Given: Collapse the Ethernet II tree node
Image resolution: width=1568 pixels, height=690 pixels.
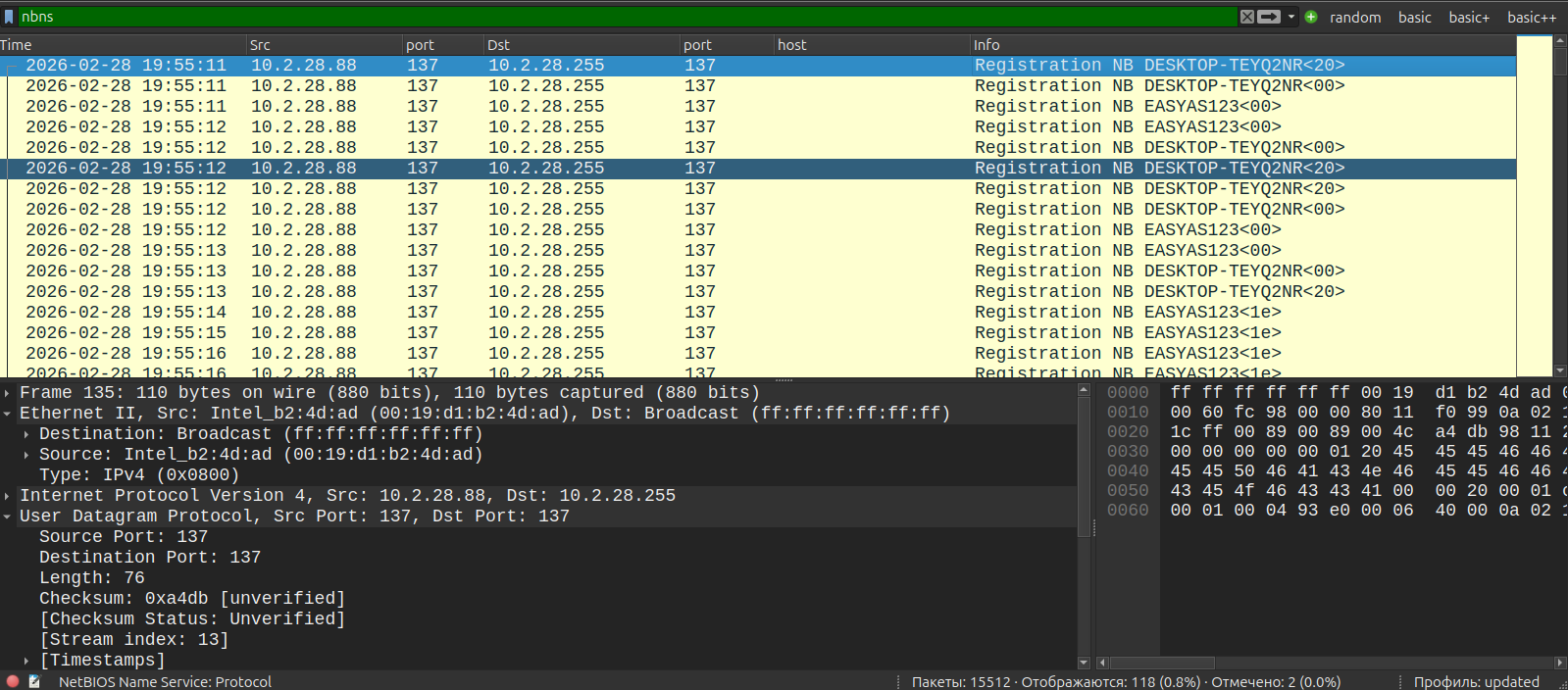Looking at the screenshot, I should point(8,414).
